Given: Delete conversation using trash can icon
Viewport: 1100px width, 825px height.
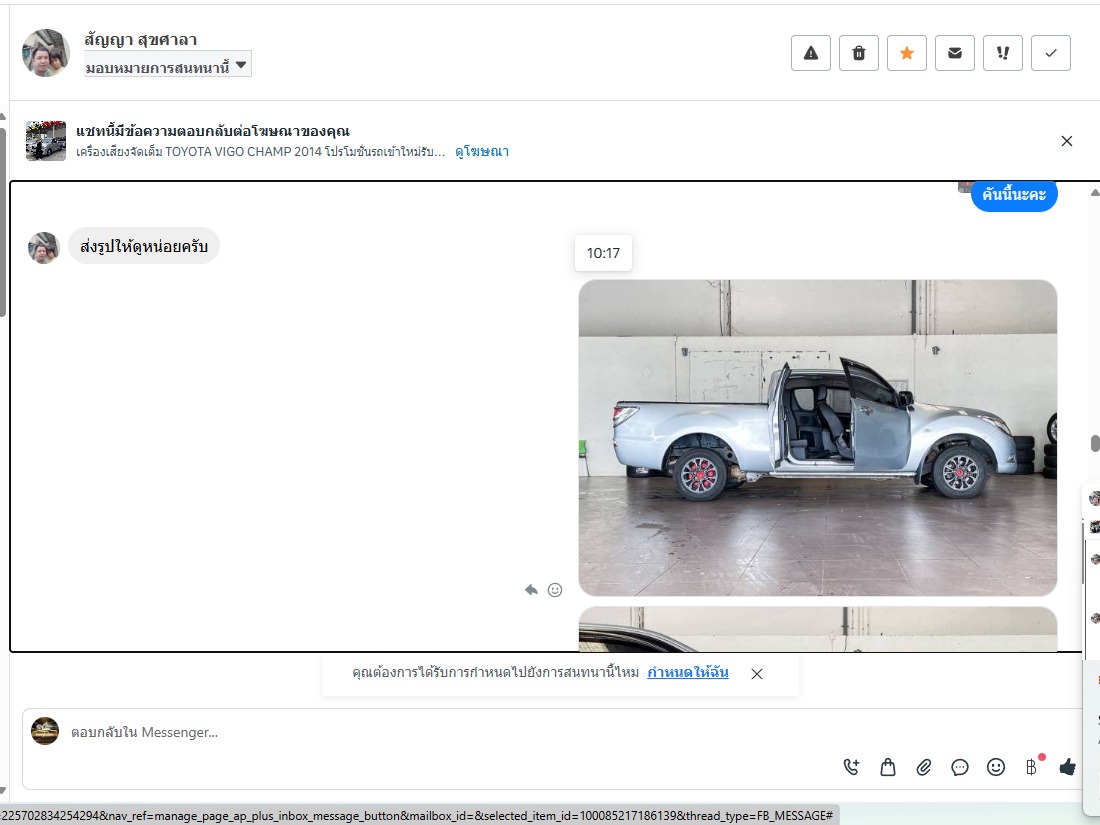Looking at the screenshot, I should [859, 53].
